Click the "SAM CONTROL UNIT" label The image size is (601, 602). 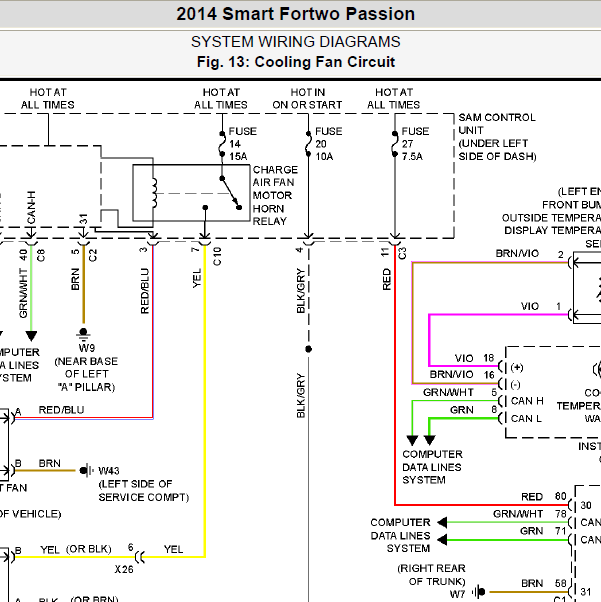pyautogui.click(x=497, y=124)
